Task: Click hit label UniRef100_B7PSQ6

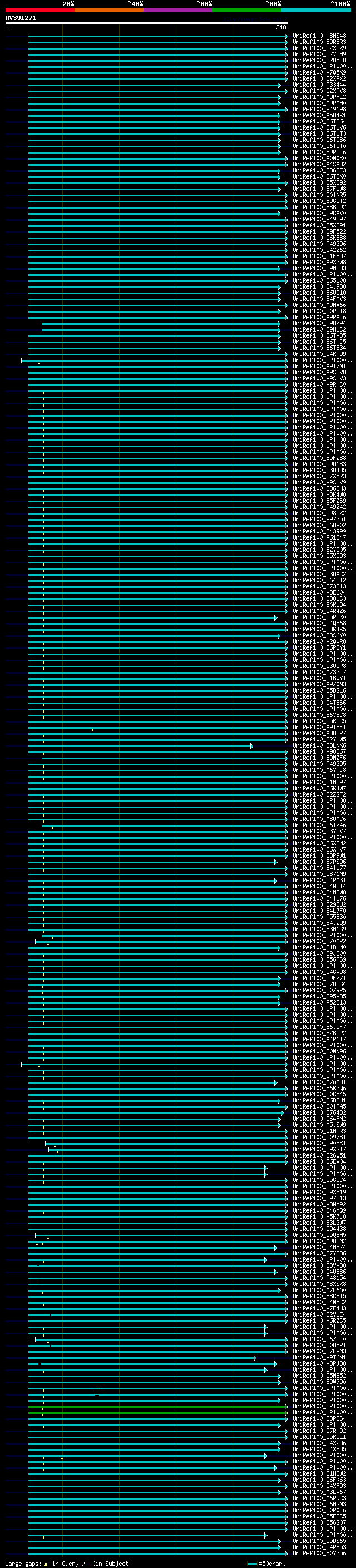Action: (x=319, y=863)
